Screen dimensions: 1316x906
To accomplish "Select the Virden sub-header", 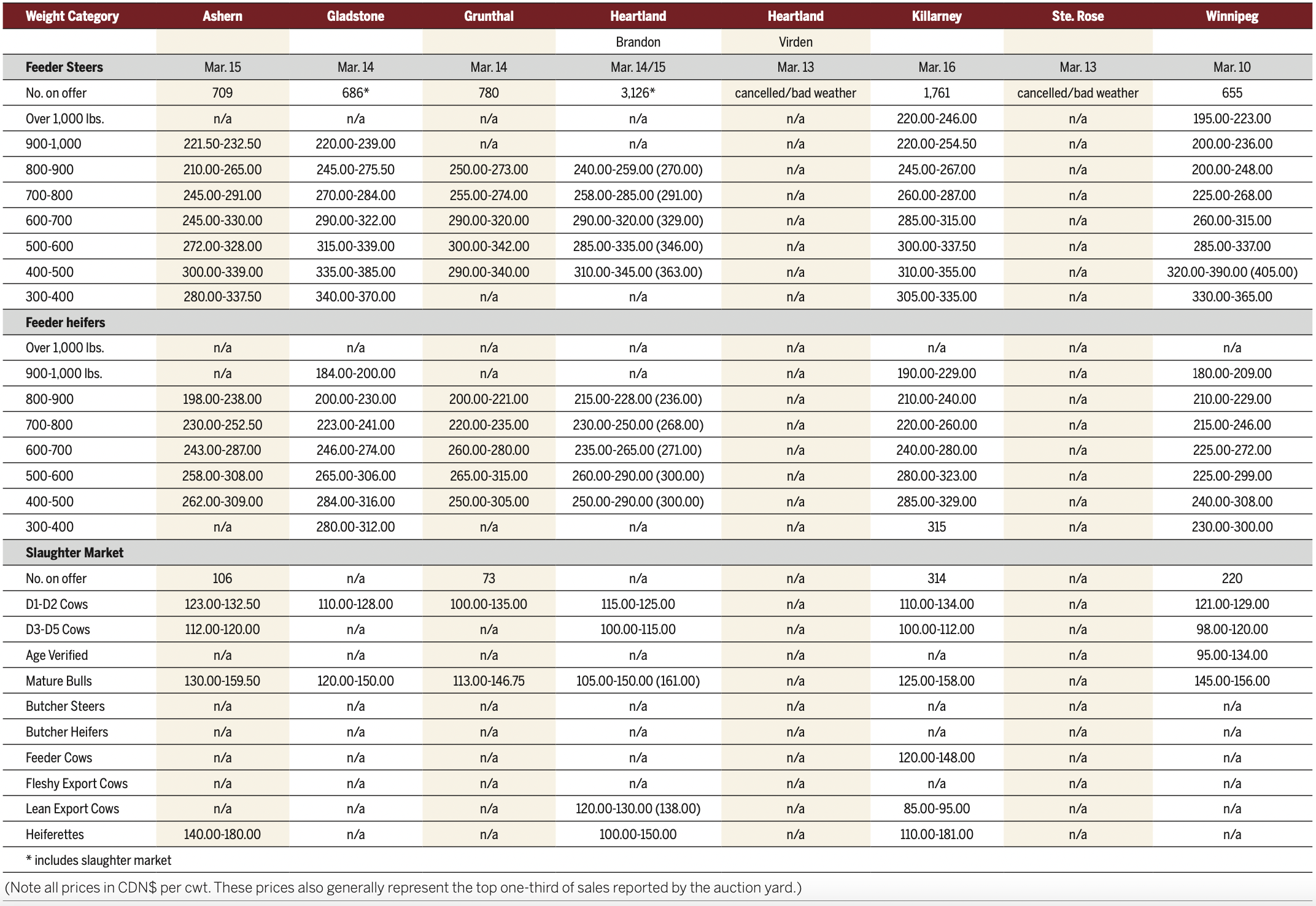I will tap(795, 42).
